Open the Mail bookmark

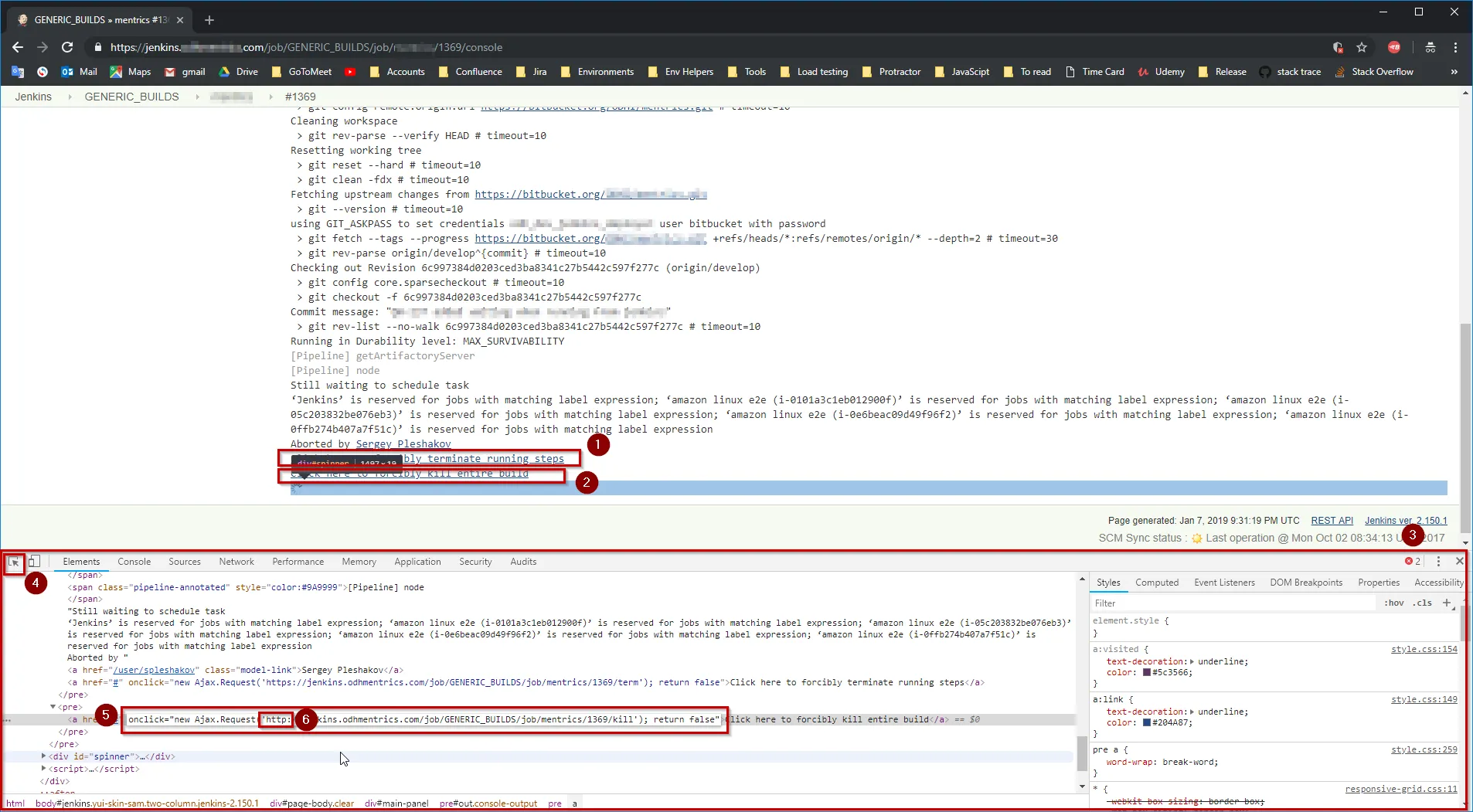pos(79,72)
